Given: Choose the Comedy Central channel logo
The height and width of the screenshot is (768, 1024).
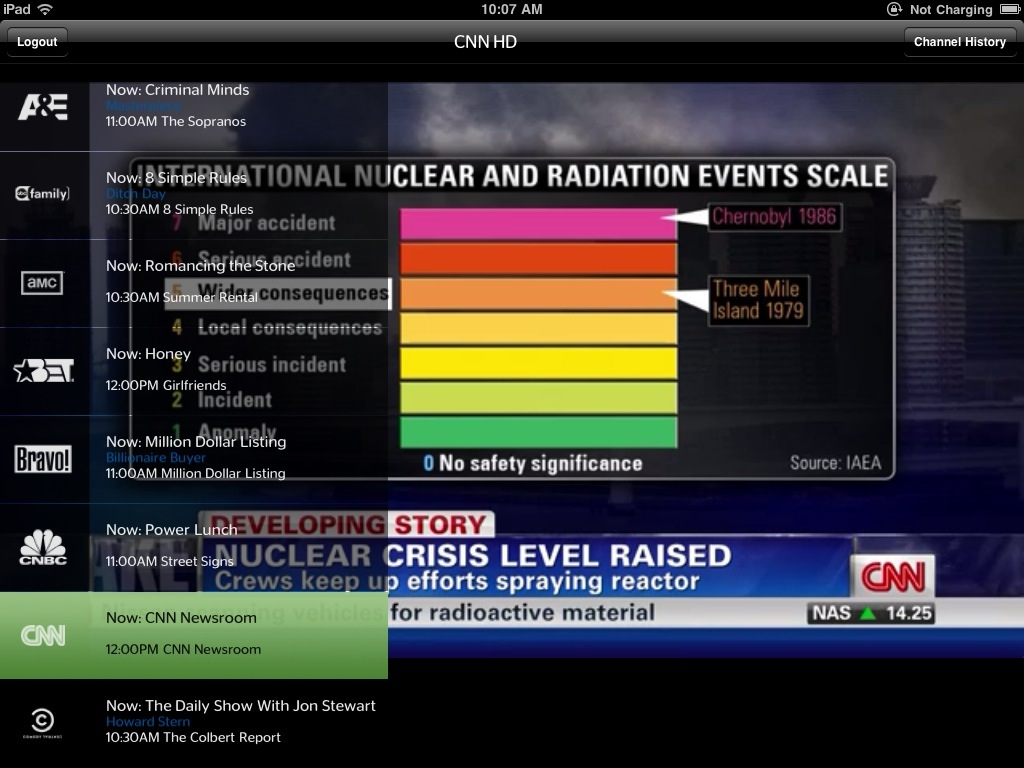Looking at the screenshot, I should (x=43, y=723).
